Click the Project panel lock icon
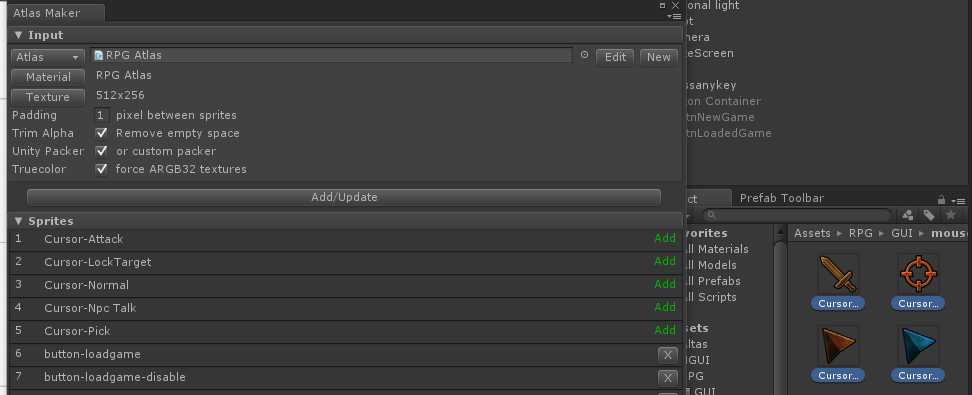The width and height of the screenshot is (972, 395). 942,200
